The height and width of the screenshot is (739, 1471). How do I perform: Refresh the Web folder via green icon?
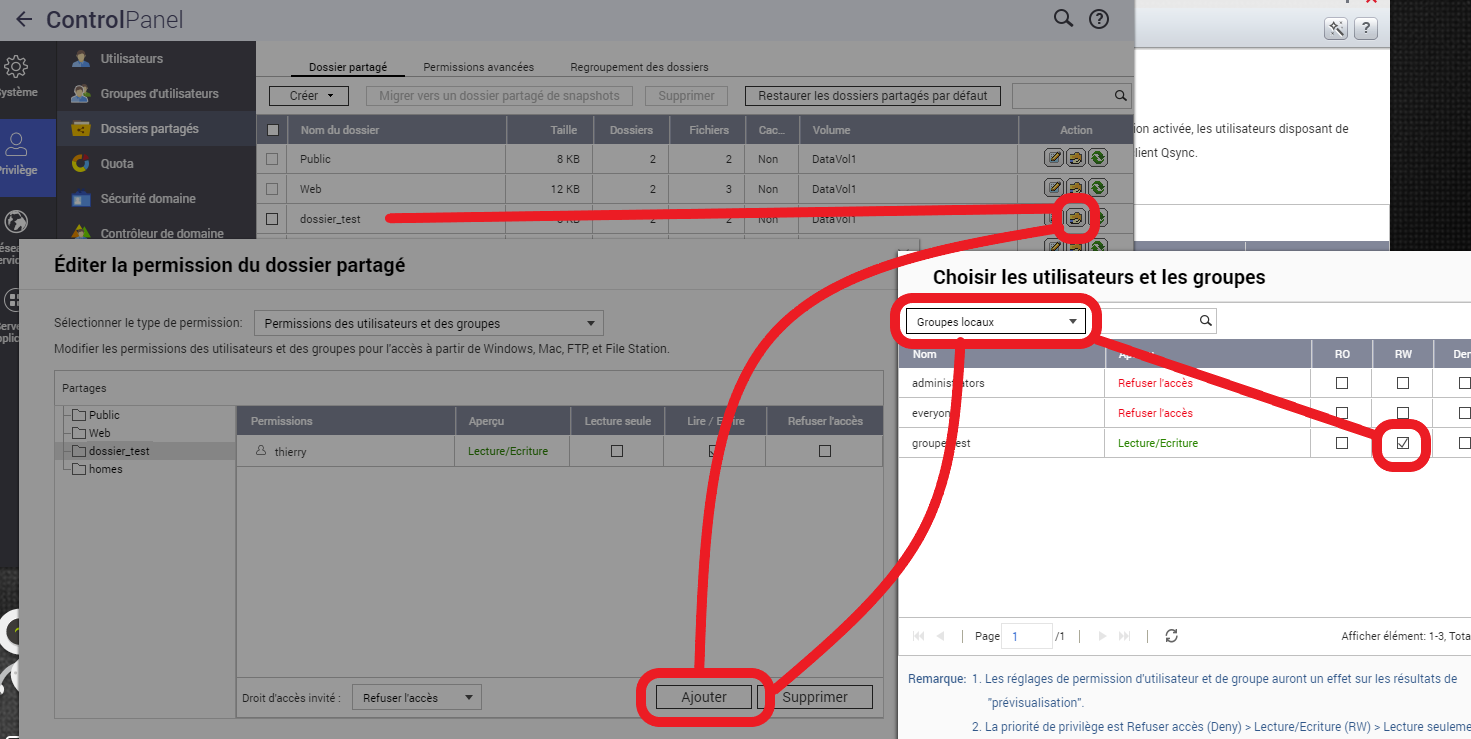coord(1097,188)
